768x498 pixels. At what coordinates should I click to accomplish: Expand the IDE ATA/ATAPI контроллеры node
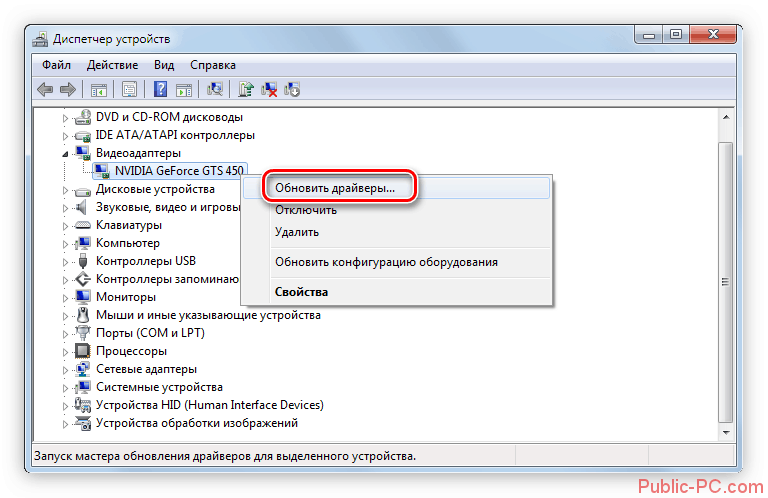pyautogui.click(x=65, y=136)
